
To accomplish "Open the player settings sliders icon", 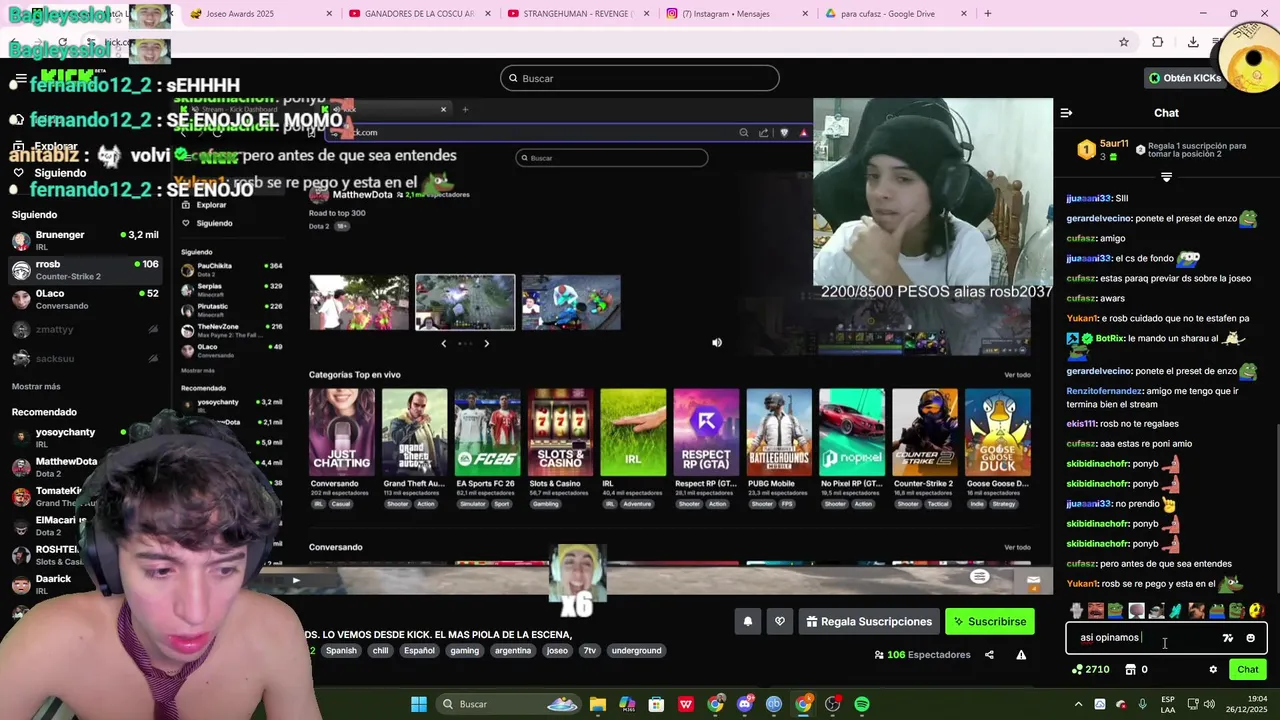I will click(980, 577).
